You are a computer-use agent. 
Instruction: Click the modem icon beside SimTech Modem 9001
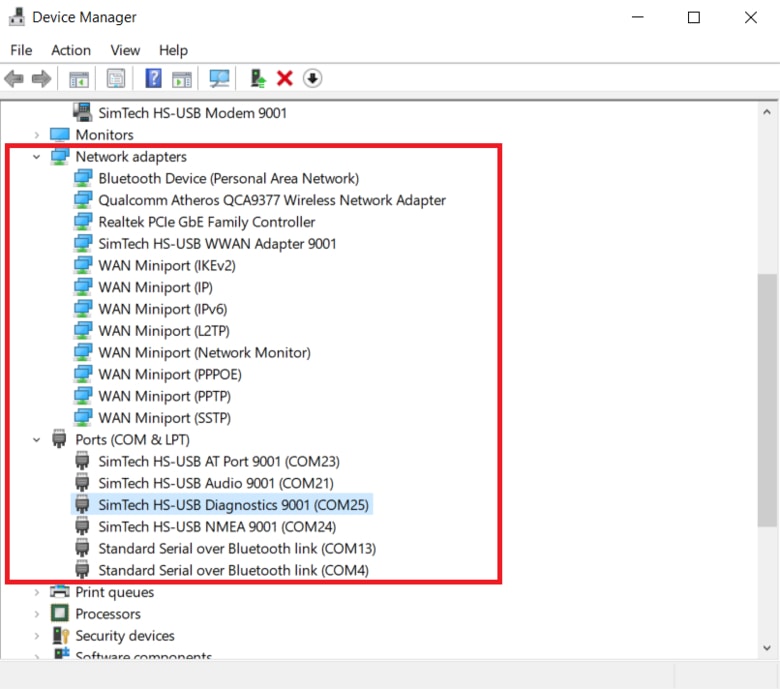coord(83,112)
